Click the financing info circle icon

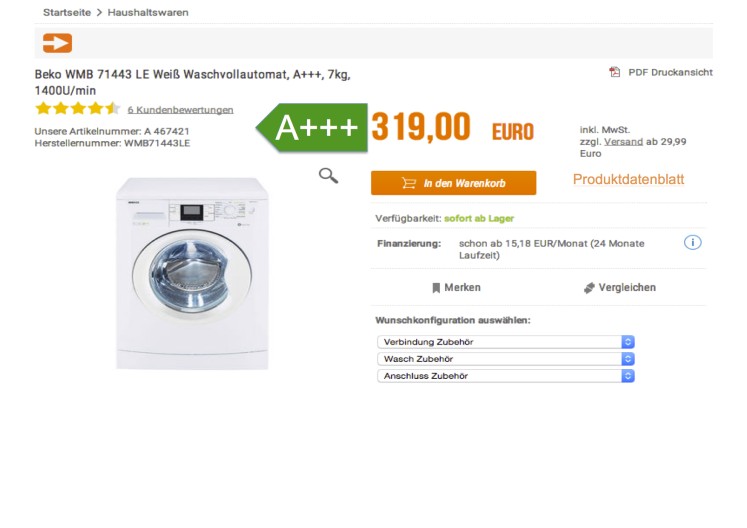tap(692, 243)
